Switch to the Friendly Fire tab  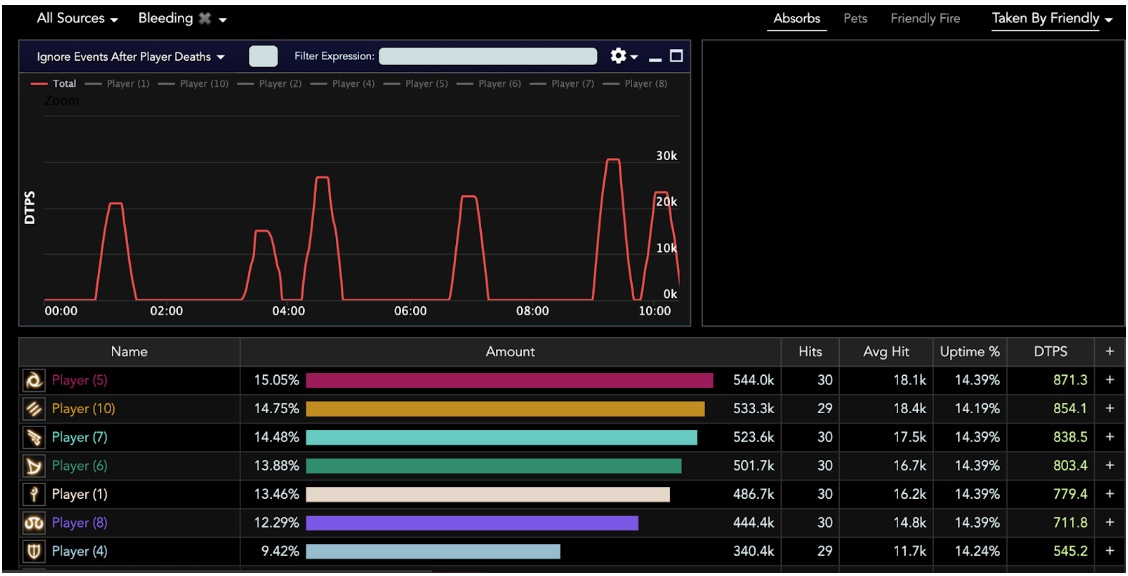925,19
